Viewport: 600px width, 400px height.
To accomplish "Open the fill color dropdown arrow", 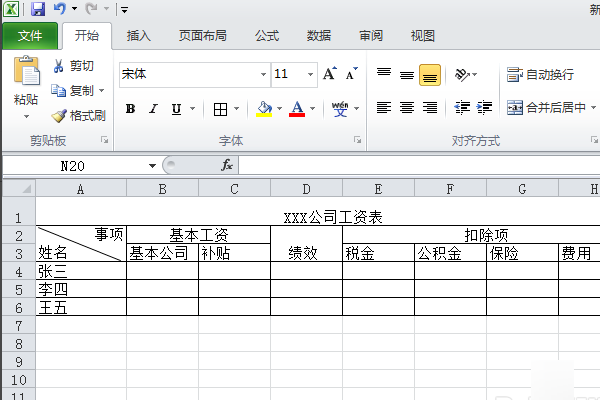I will pyautogui.click(x=279, y=109).
